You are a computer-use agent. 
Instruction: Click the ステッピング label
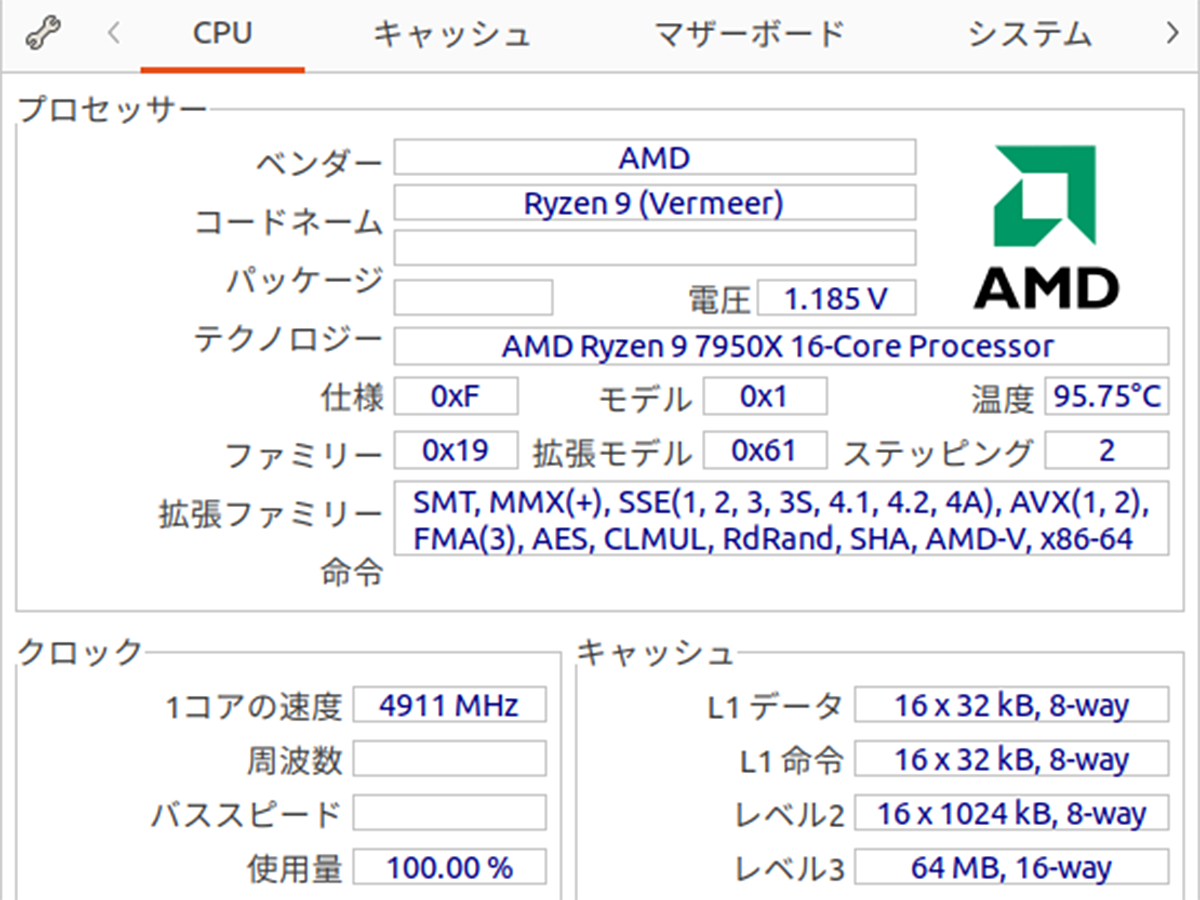point(938,453)
